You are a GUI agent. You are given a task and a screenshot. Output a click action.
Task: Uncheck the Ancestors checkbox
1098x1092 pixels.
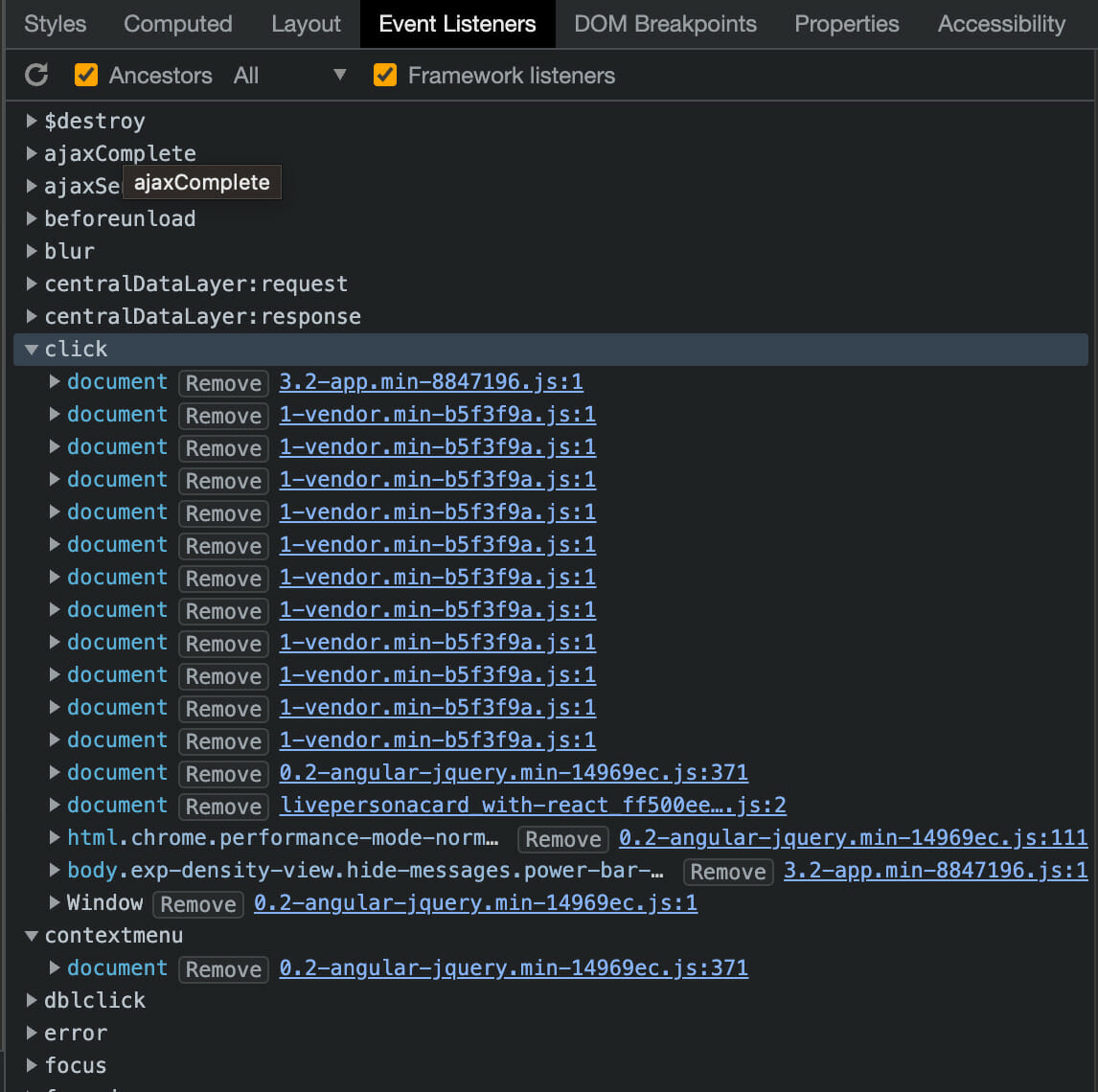(86, 75)
